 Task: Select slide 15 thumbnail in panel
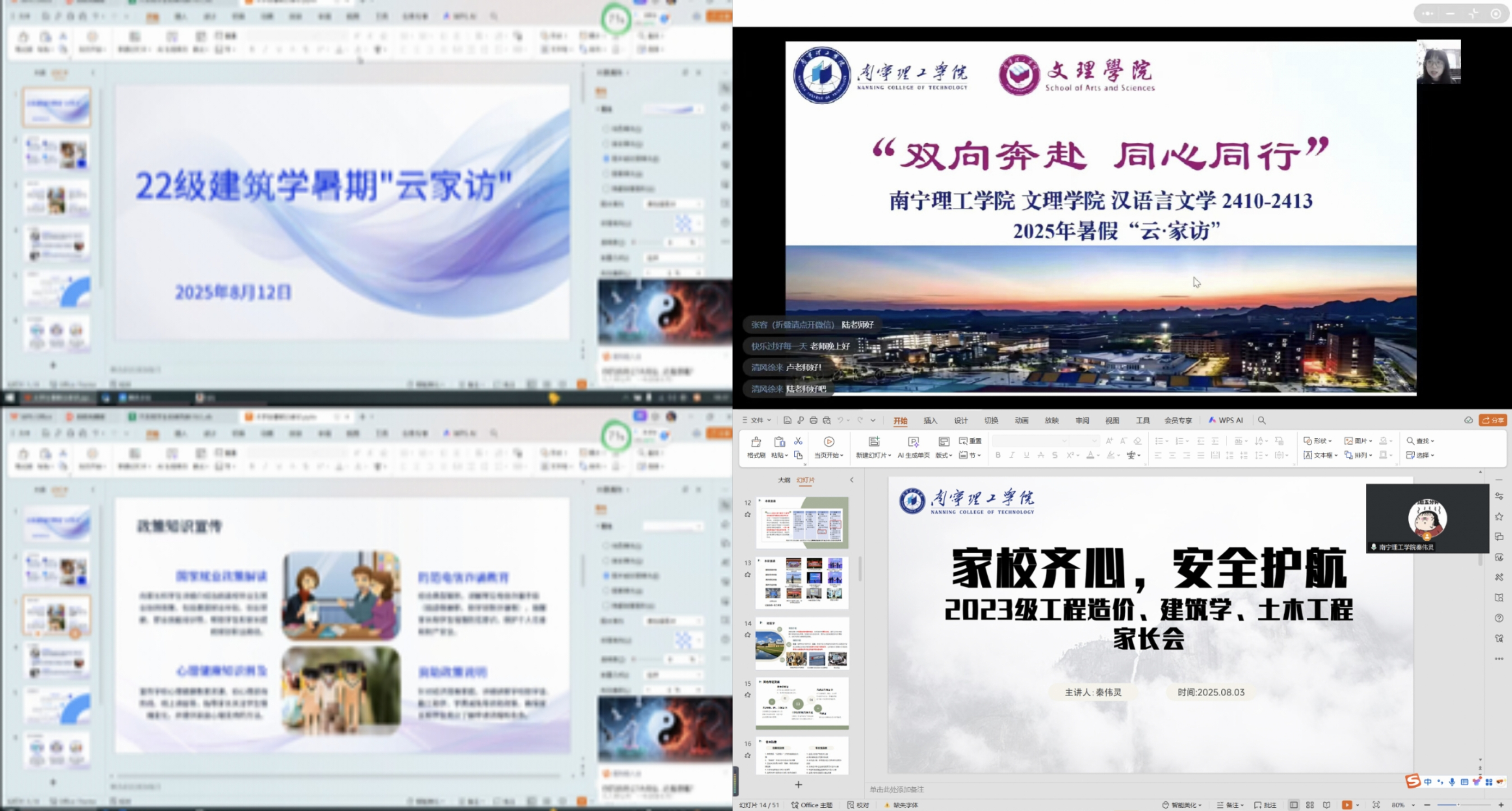(802, 703)
